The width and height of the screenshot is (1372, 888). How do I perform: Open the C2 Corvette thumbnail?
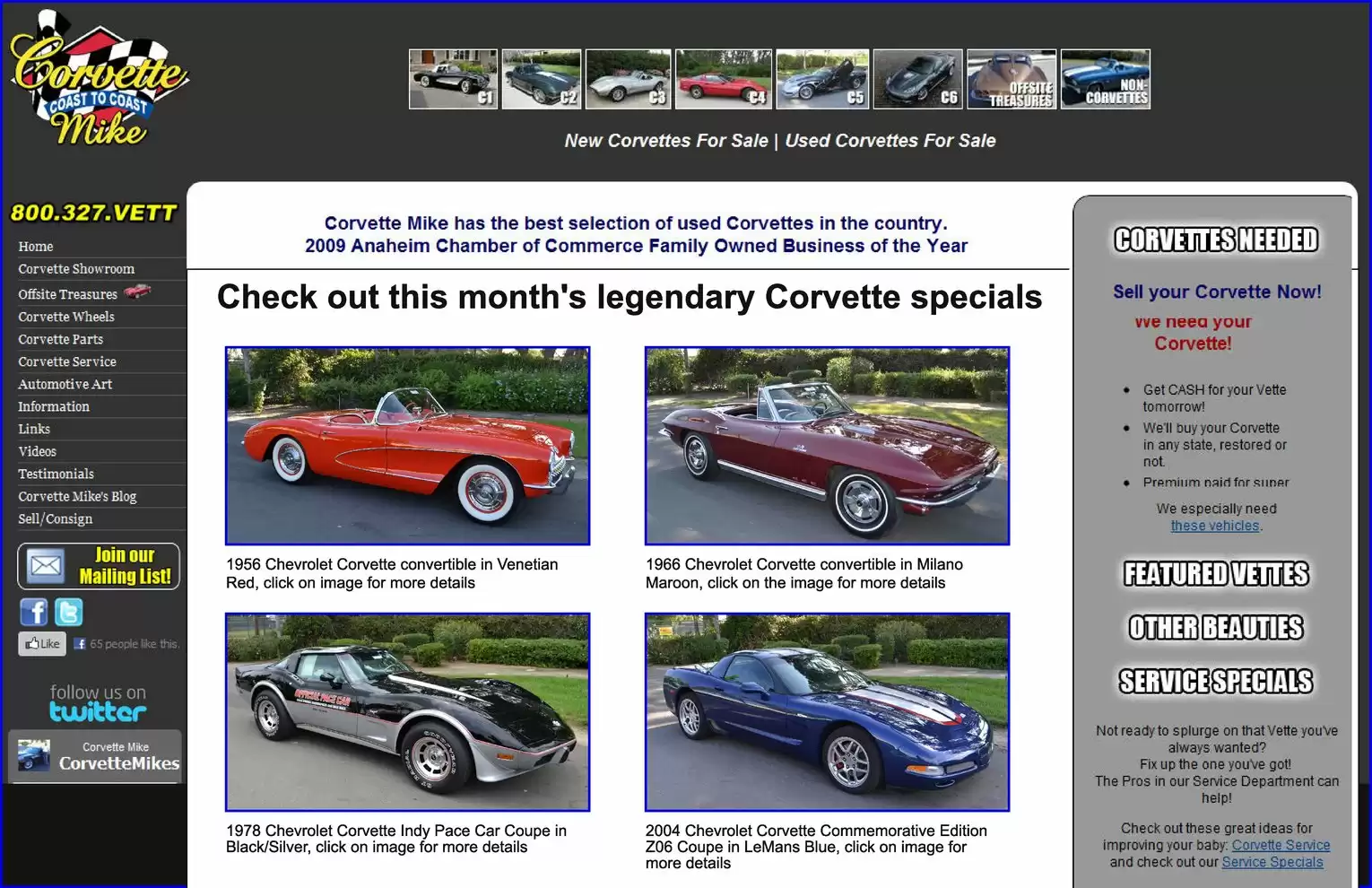pyautogui.click(x=542, y=79)
